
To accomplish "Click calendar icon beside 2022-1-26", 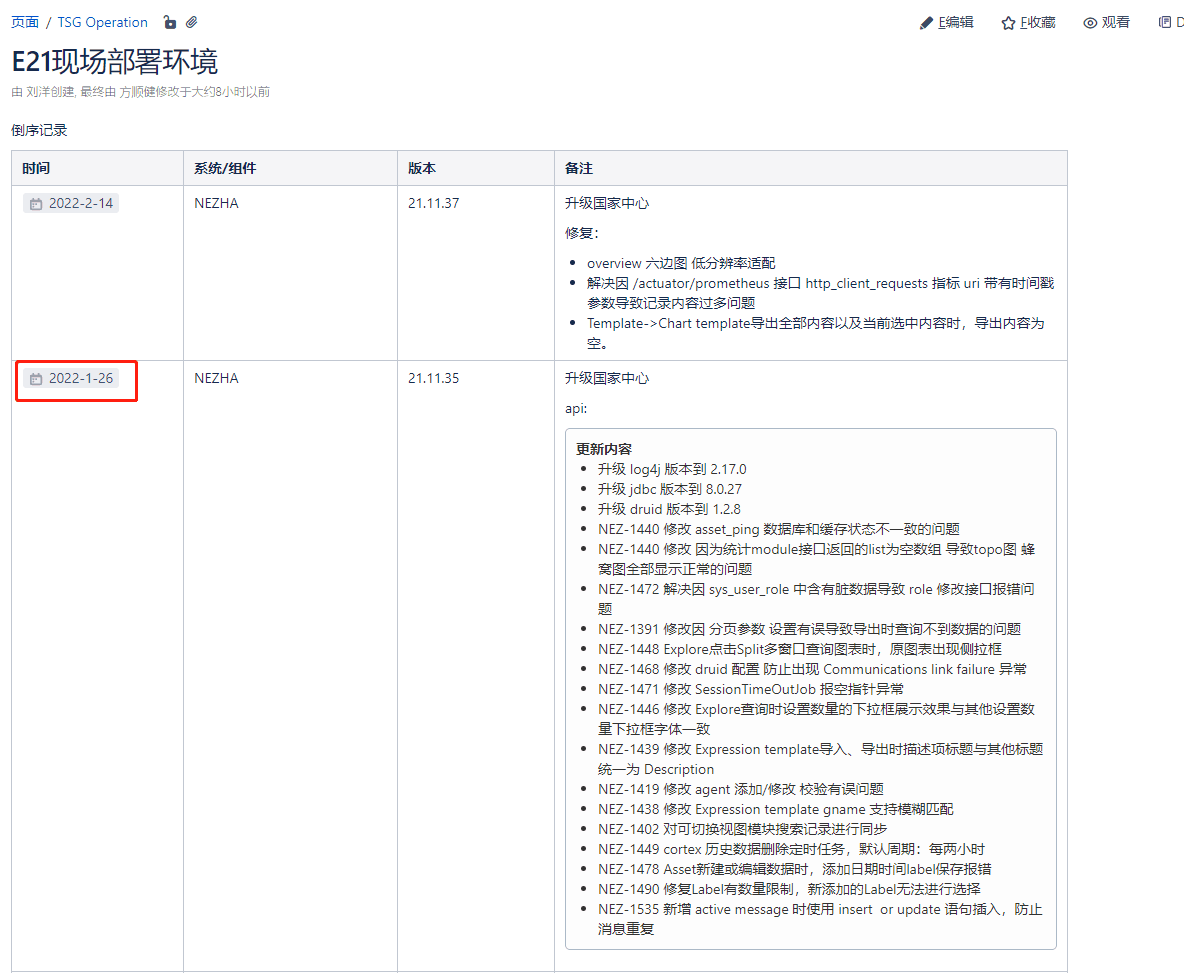I will click(x=36, y=379).
